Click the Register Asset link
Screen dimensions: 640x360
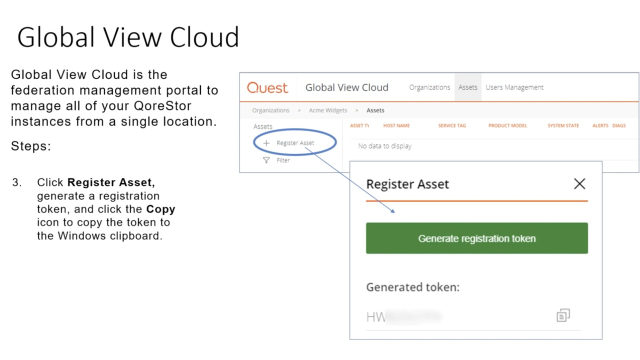[x=295, y=143]
